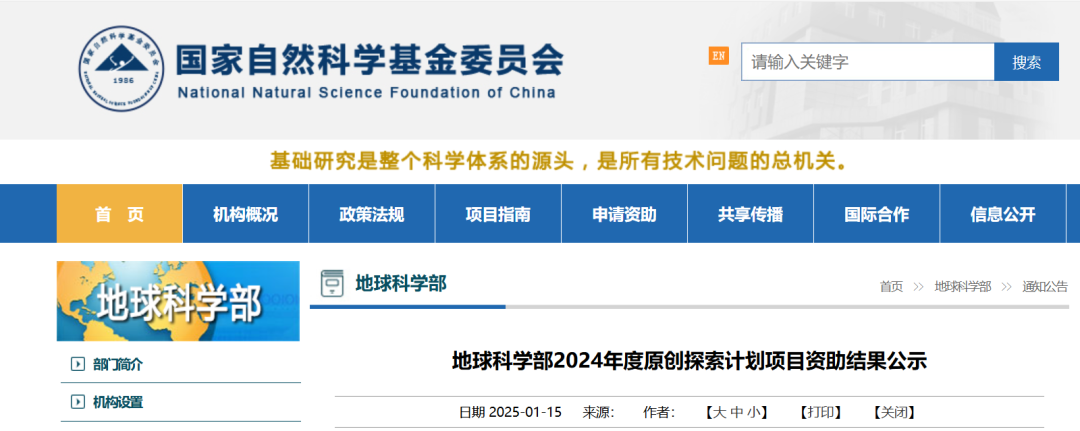The height and width of the screenshot is (431, 1080).
Task: Set font size to 大
Action: 719,412
